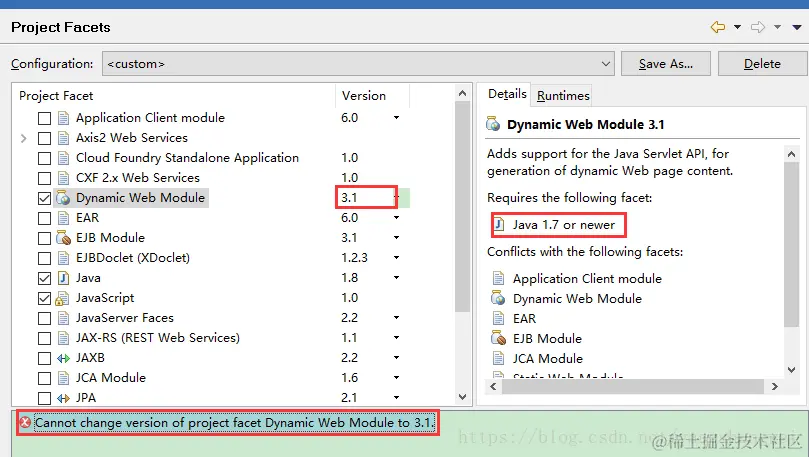Click the Delete button

[x=762, y=63]
